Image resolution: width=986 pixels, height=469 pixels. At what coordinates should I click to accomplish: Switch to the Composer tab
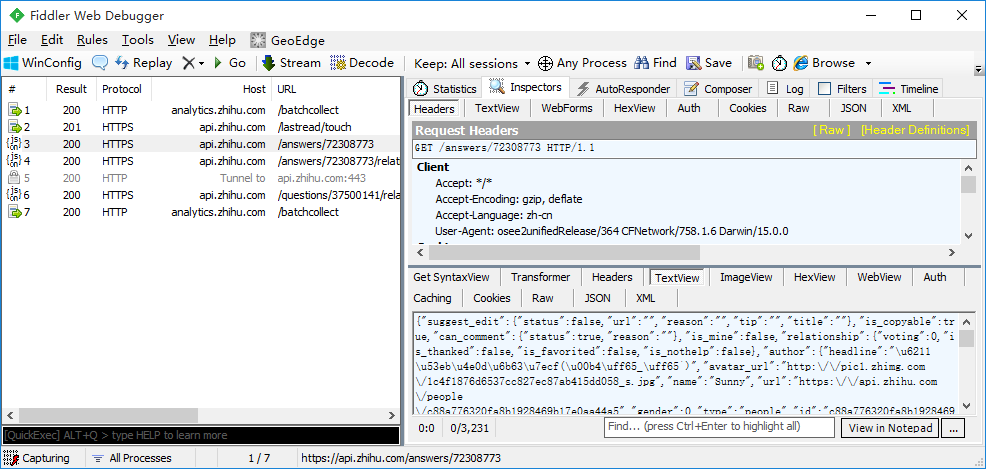718,89
